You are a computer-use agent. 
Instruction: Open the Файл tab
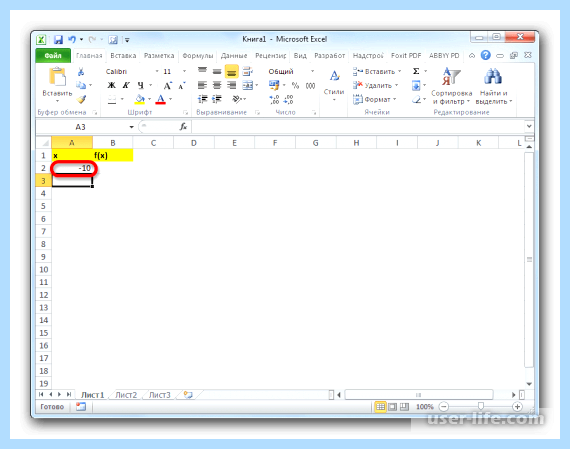[53, 56]
